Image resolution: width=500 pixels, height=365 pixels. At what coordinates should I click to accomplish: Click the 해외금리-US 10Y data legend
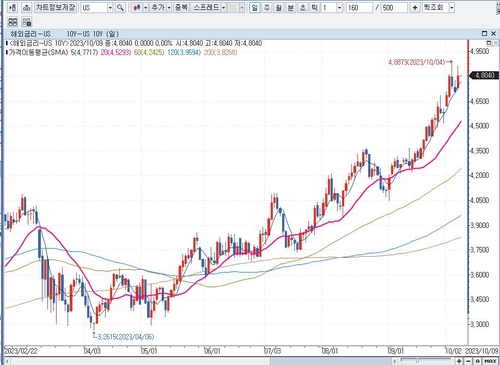point(135,43)
